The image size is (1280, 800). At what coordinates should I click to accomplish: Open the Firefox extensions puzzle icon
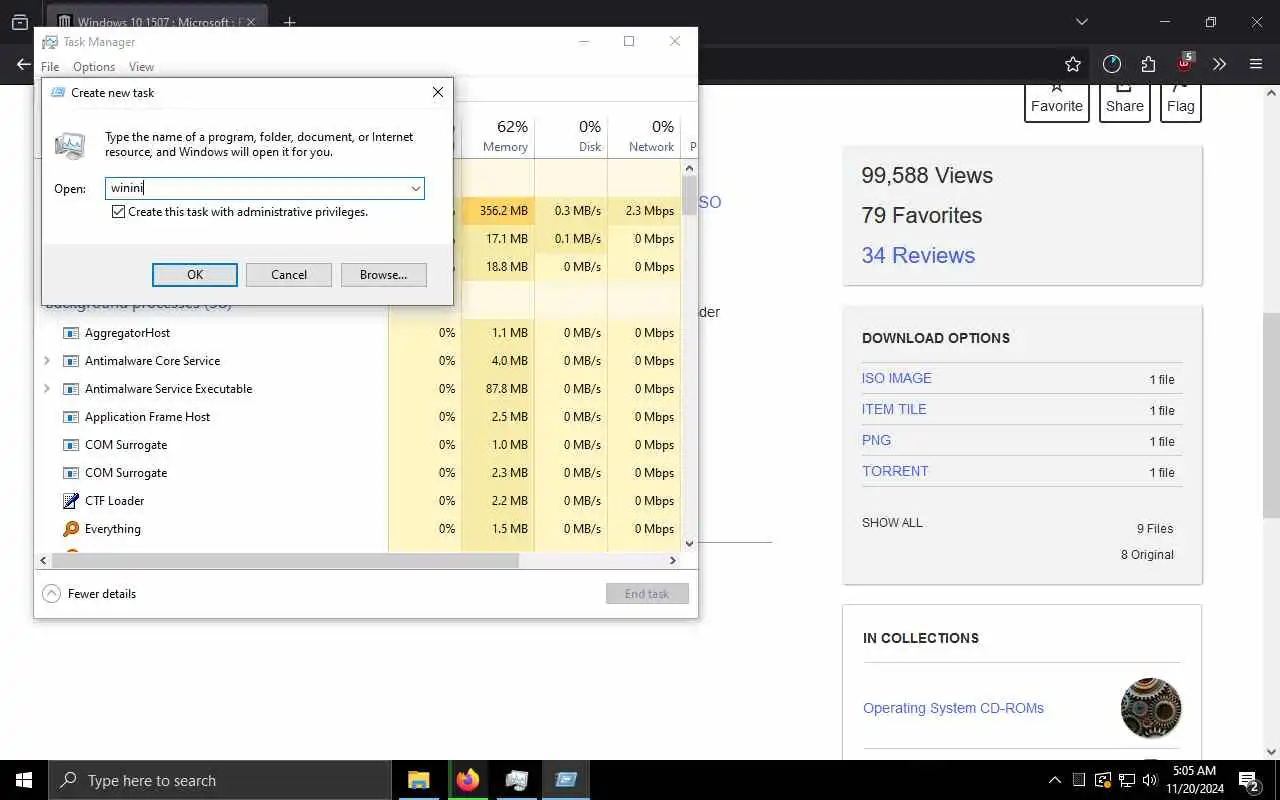tap(1148, 64)
